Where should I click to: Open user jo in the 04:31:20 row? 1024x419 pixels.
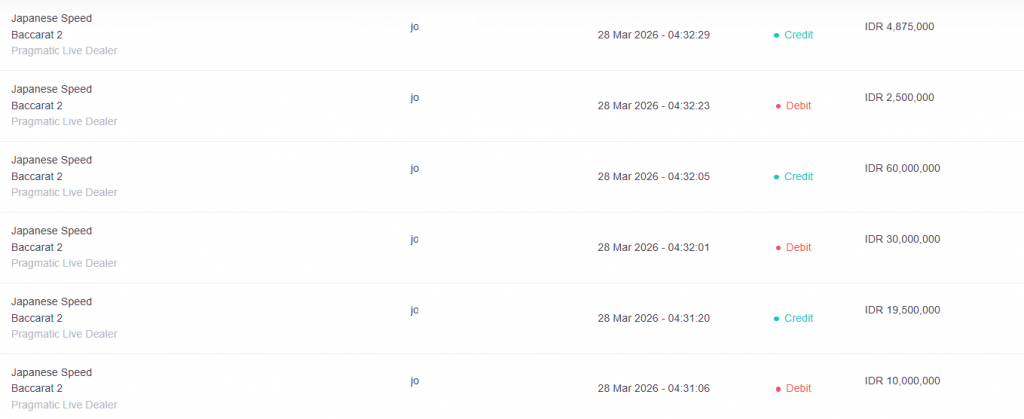point(415,310)
